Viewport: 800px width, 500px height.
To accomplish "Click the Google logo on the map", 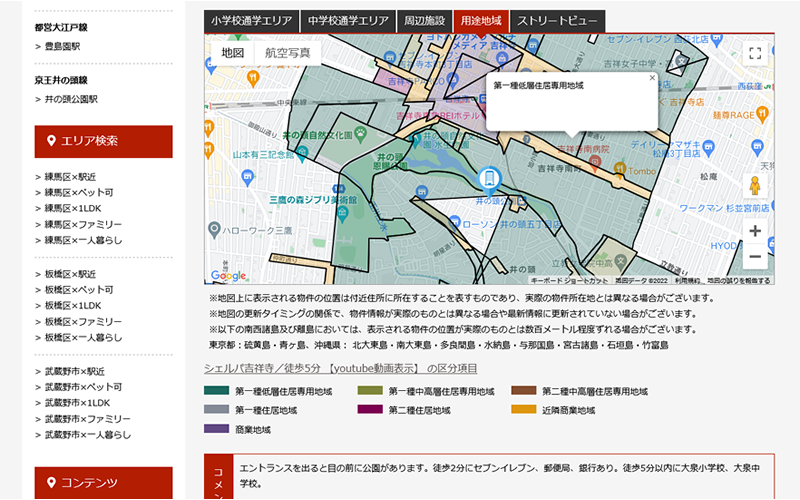I will [228, 276].
